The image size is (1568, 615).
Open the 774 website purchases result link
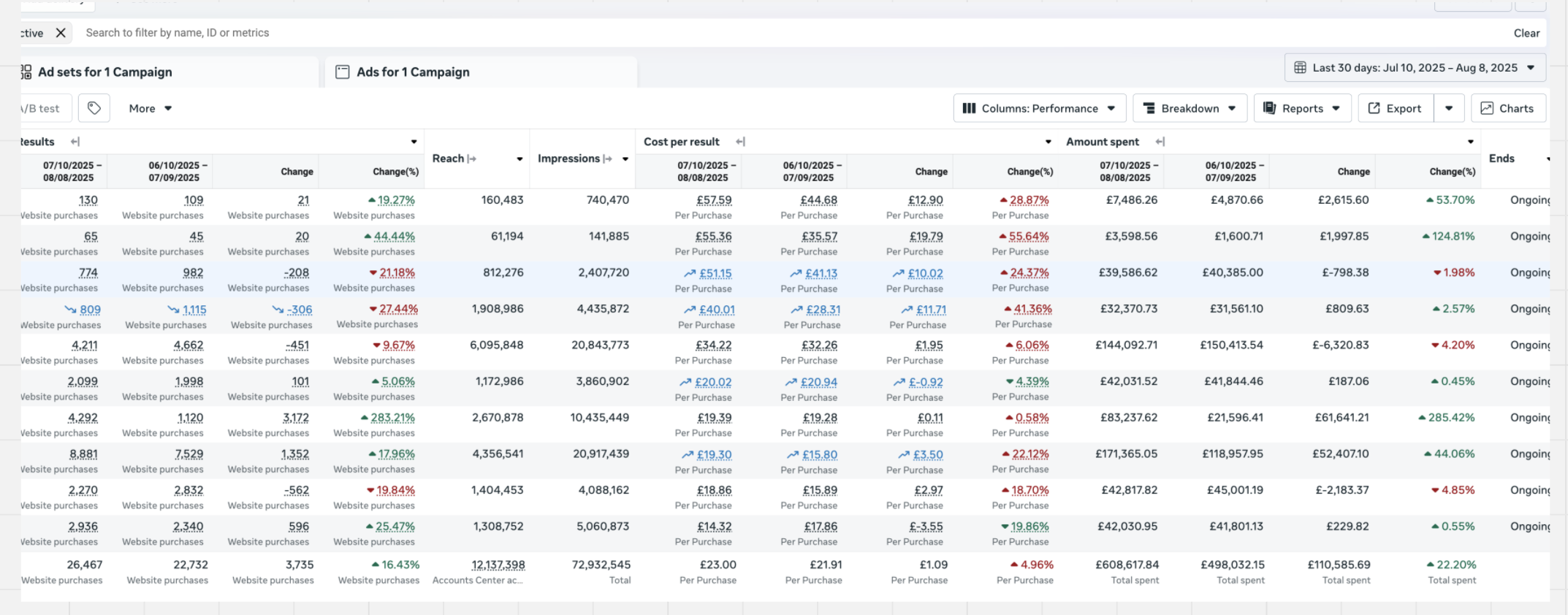(x=88, y=273)
